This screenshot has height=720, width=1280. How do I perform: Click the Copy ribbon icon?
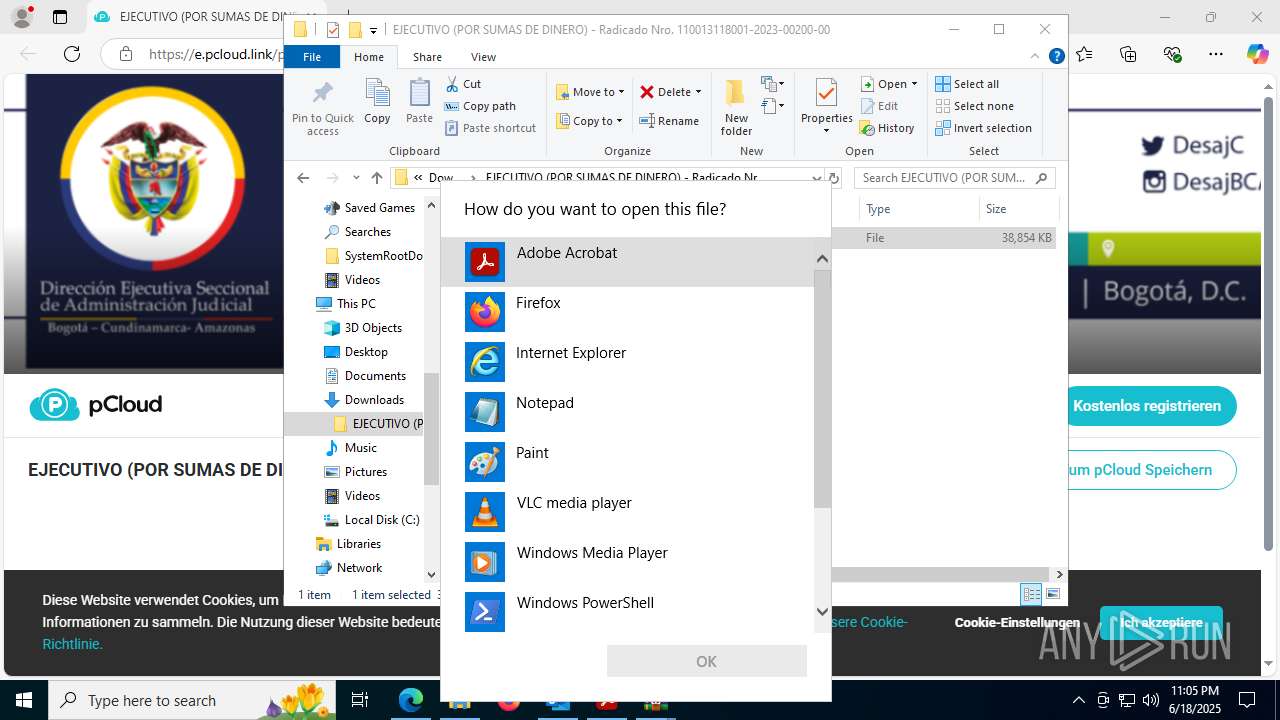(x=377, y=102)
